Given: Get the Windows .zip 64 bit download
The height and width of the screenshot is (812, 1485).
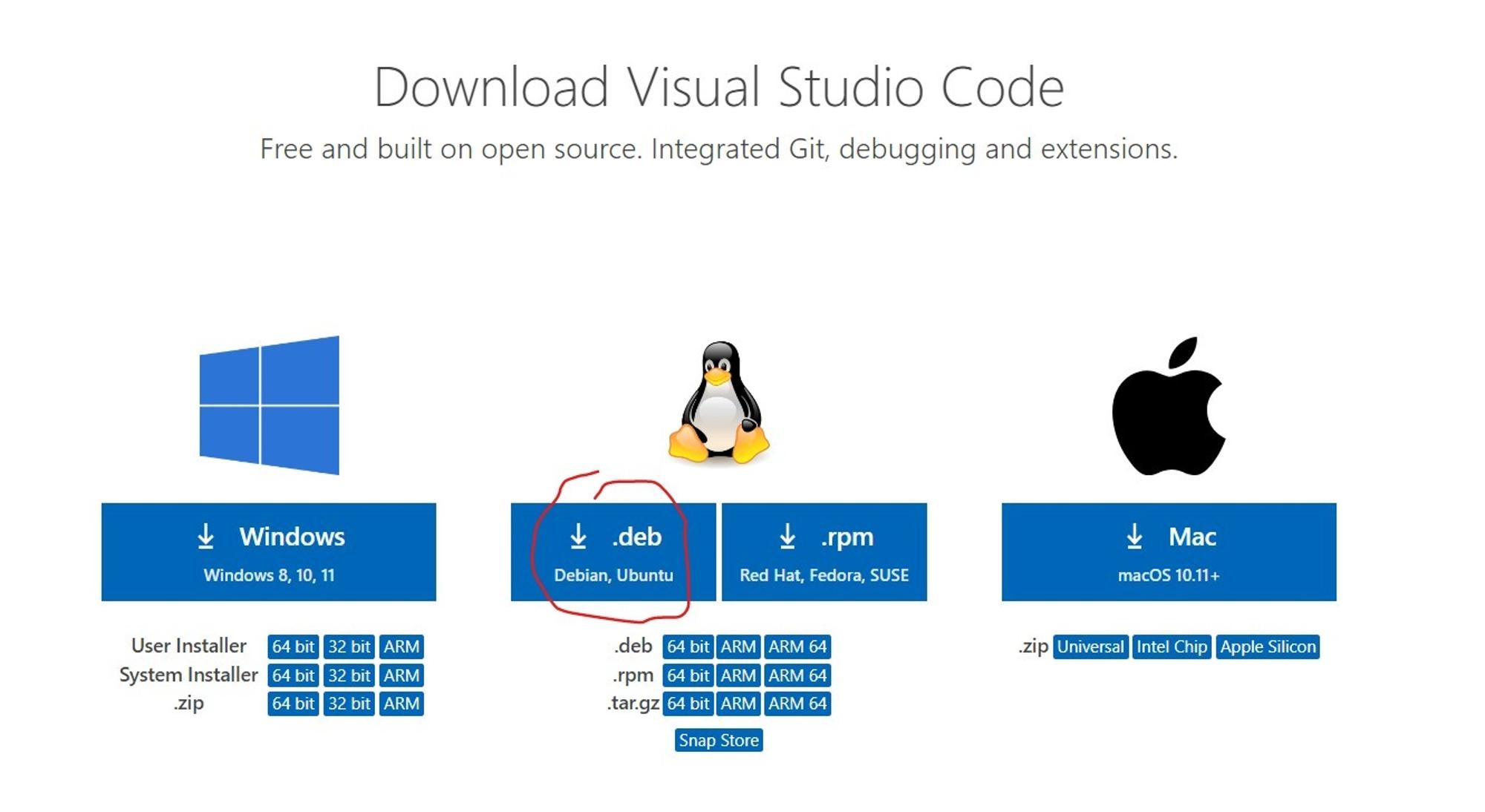Looking at the screenshot, I should pos(293,704).
